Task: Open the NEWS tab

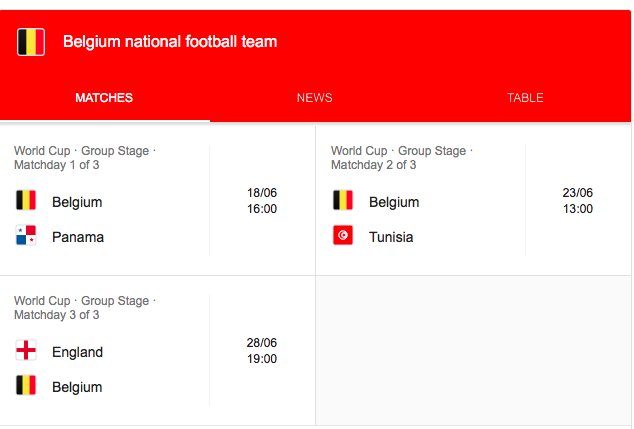Action: [315, 98]
